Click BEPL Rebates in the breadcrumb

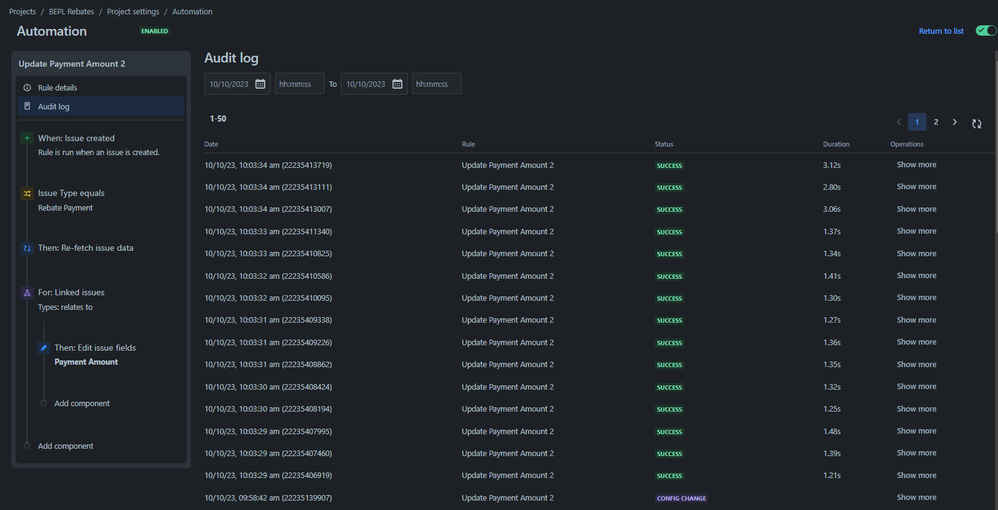tap(71, 11)
